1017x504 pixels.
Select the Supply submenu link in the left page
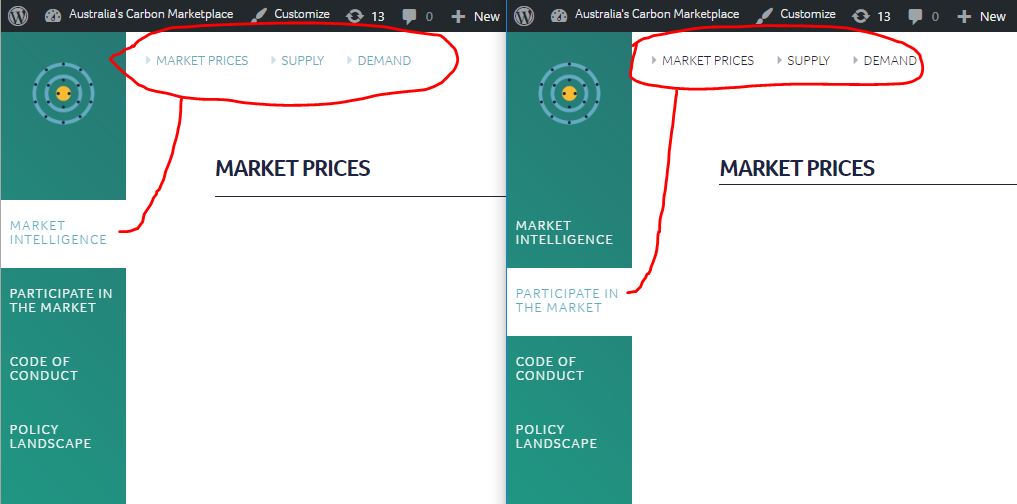pos(302,60)
